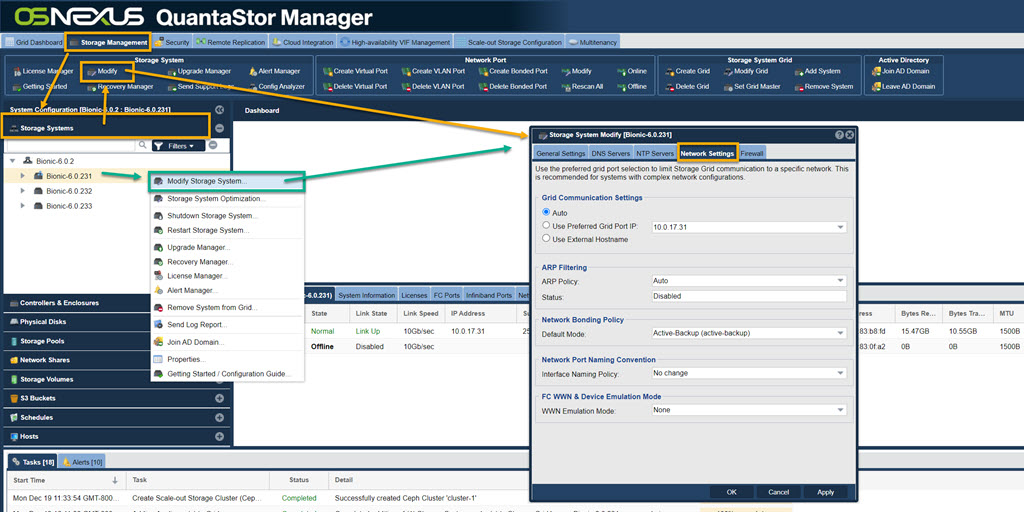This screenshot has width=1024, height=512.
Task: Collapse the Bionic-6.0.2 grid tree node
Action: click(13, 161)
